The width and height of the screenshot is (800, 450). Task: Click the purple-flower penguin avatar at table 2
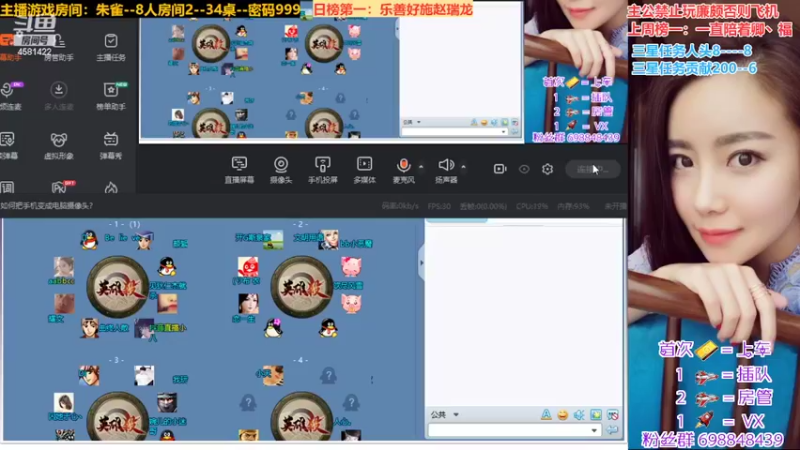coord(273,328)
